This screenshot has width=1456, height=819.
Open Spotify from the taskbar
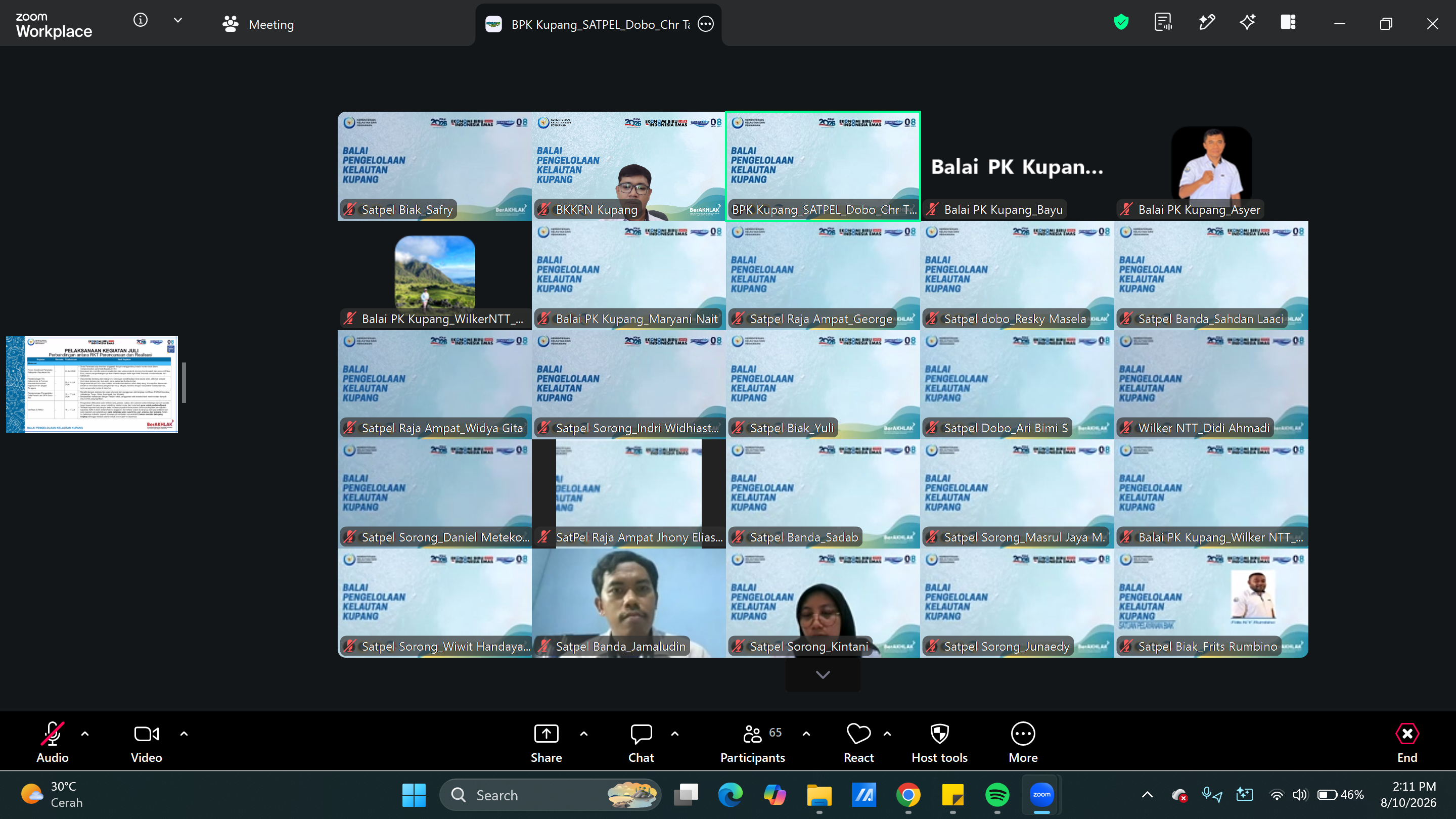pyautogui.click(x=997, y=795)
